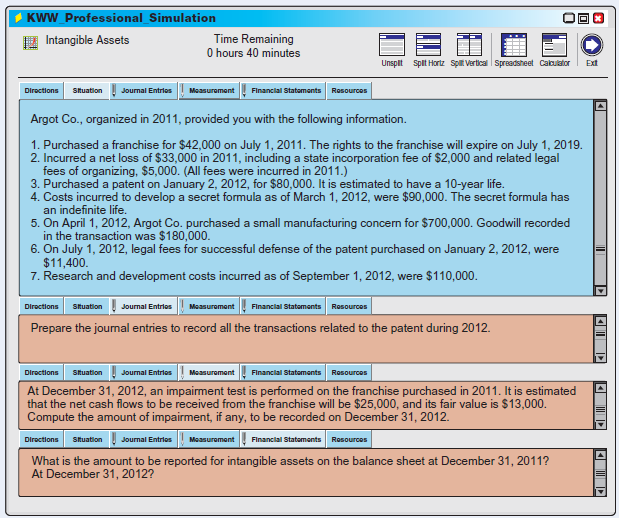Launch the Calculator tool

tap(553, 45)
